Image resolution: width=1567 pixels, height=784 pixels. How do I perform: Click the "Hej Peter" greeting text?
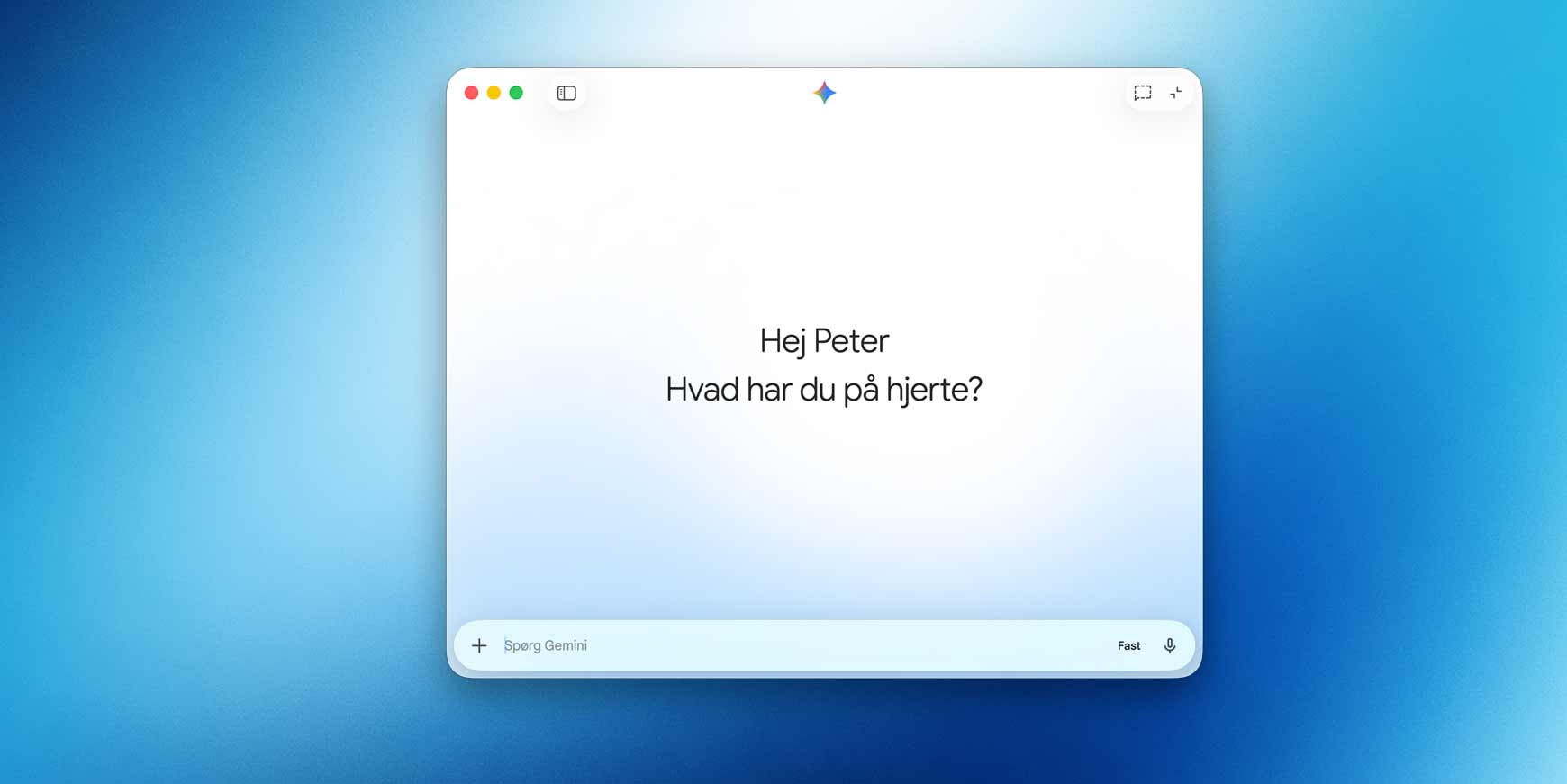824,341
